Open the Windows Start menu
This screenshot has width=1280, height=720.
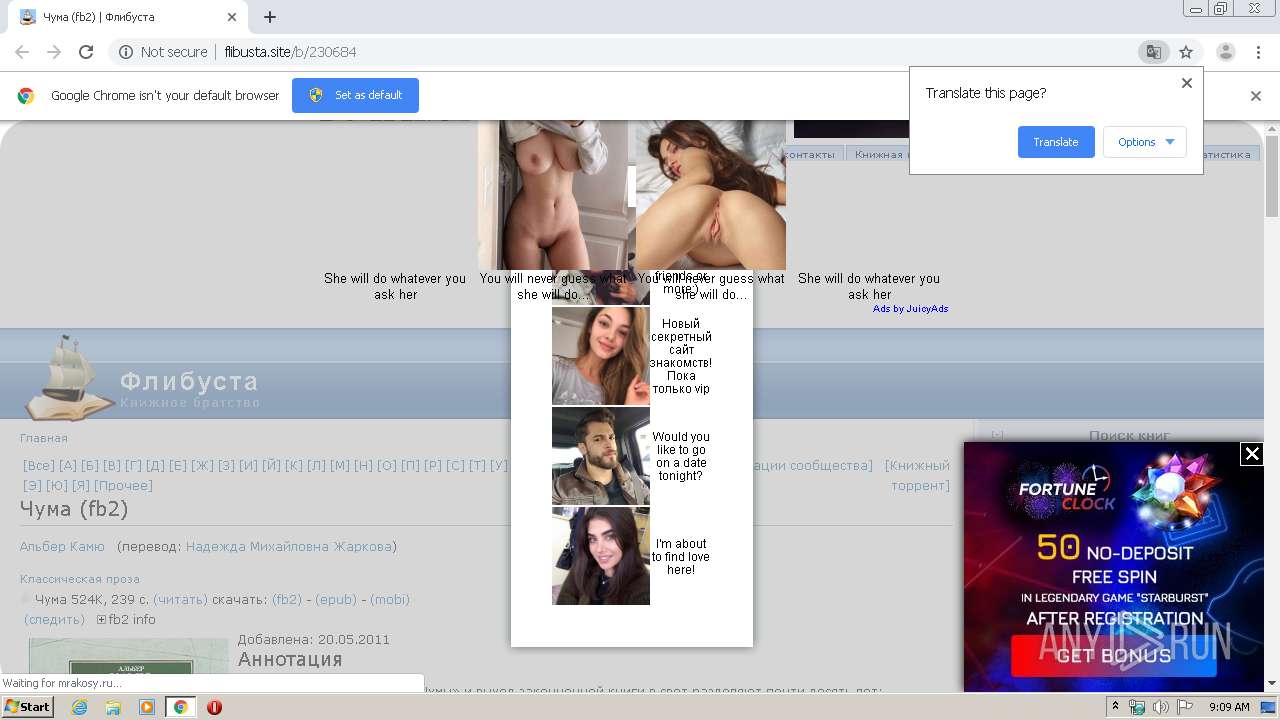tap(27, 707)
